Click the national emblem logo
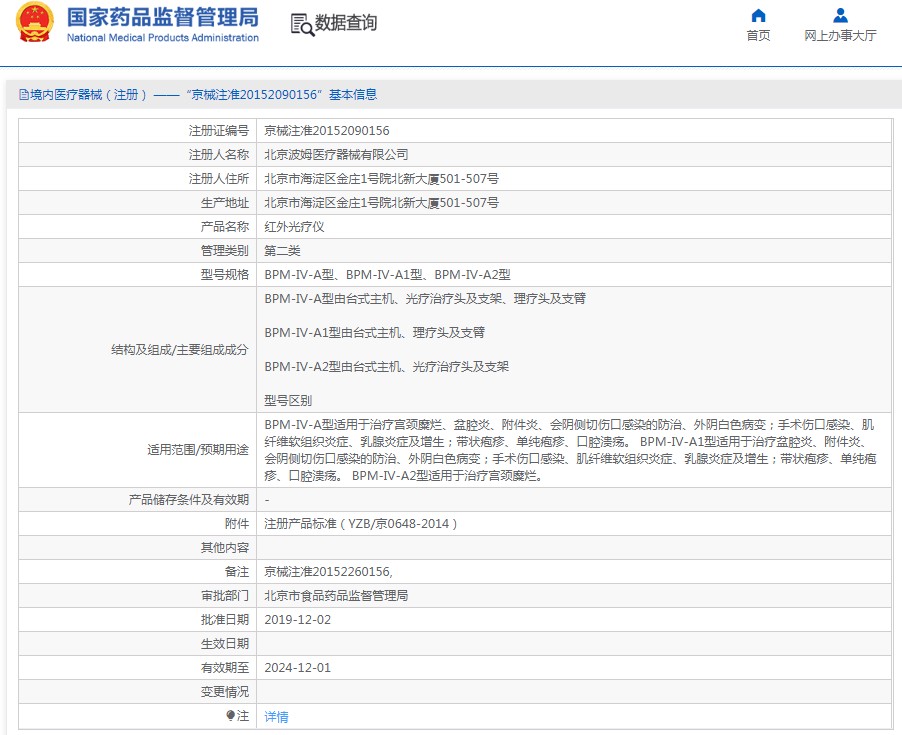The width and height of the screenshot is (902, 735). click(33, 24)
